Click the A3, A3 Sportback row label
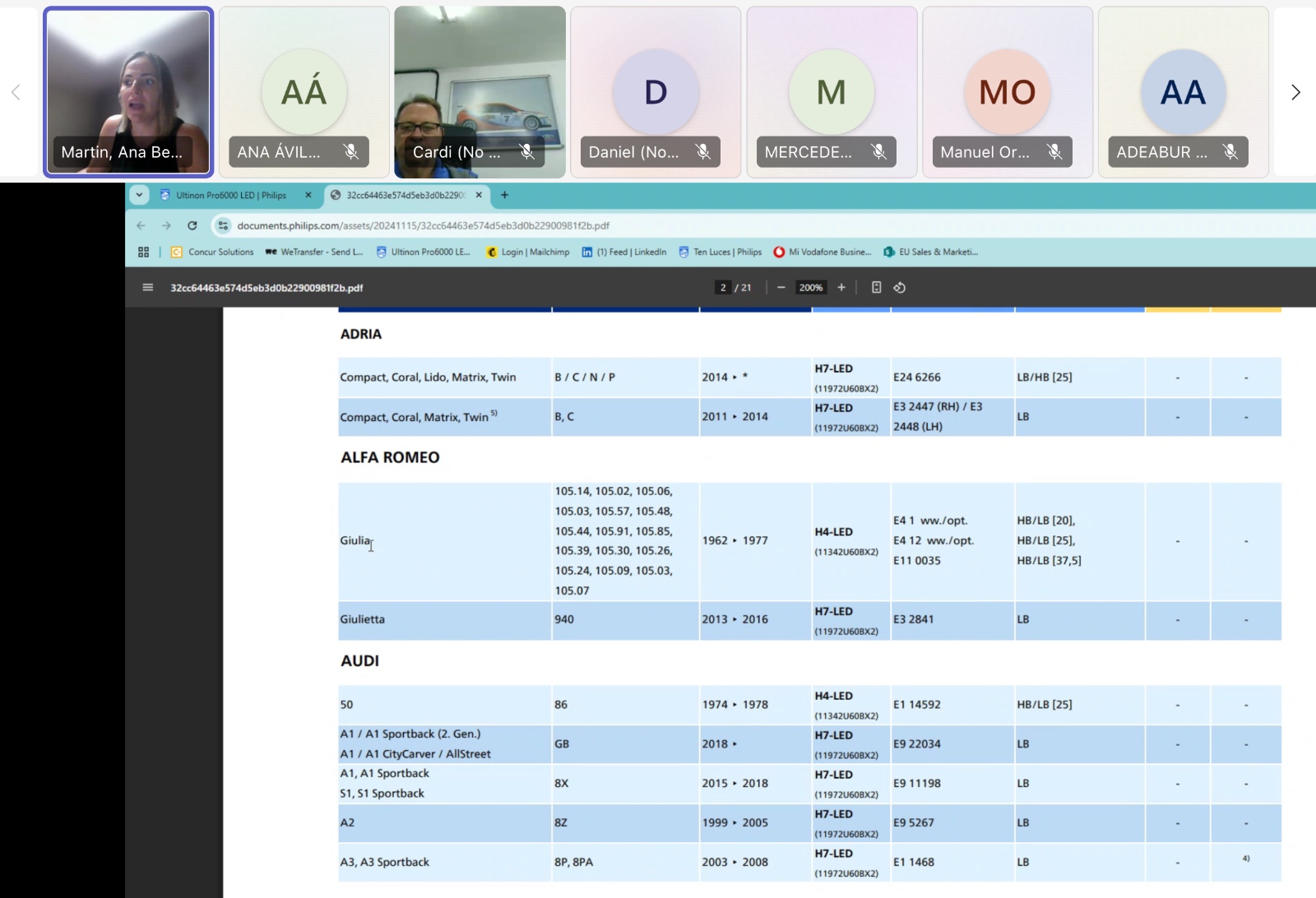This screenshot has height=898, width=1316. pyautogui.click(x=385, y=862)
